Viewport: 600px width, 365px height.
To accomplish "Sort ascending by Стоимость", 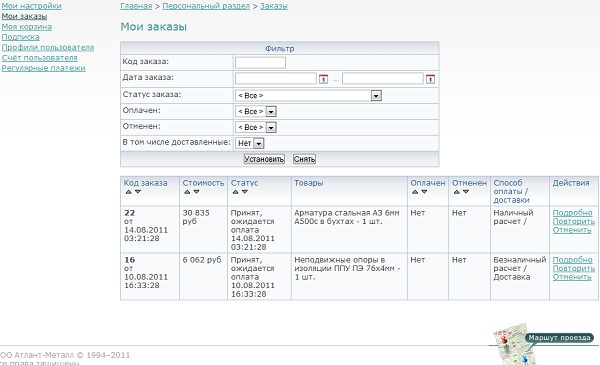I will [x=187, y=192].
